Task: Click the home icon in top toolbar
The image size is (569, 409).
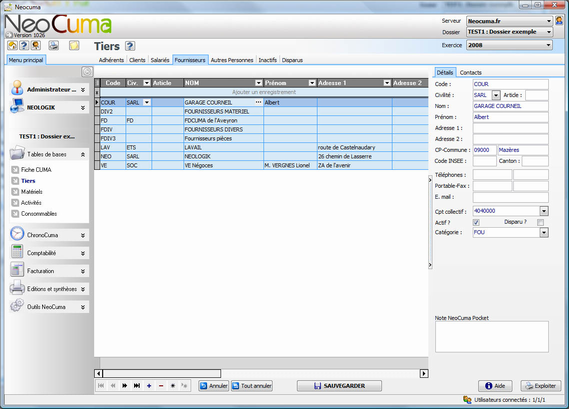Action: pyautogui.click(x=12, y=45)
